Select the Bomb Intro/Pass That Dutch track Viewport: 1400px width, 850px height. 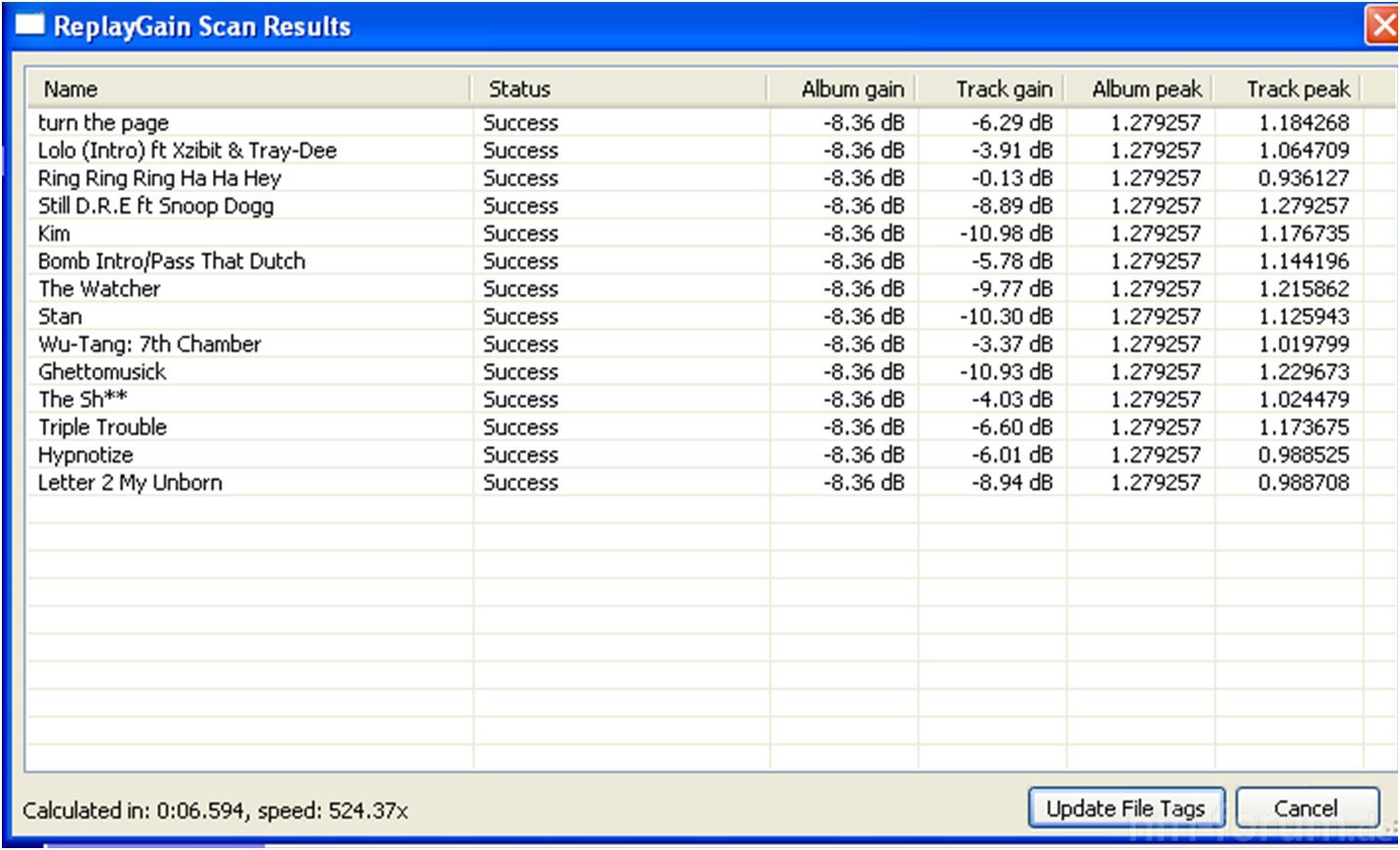point(172,262)
